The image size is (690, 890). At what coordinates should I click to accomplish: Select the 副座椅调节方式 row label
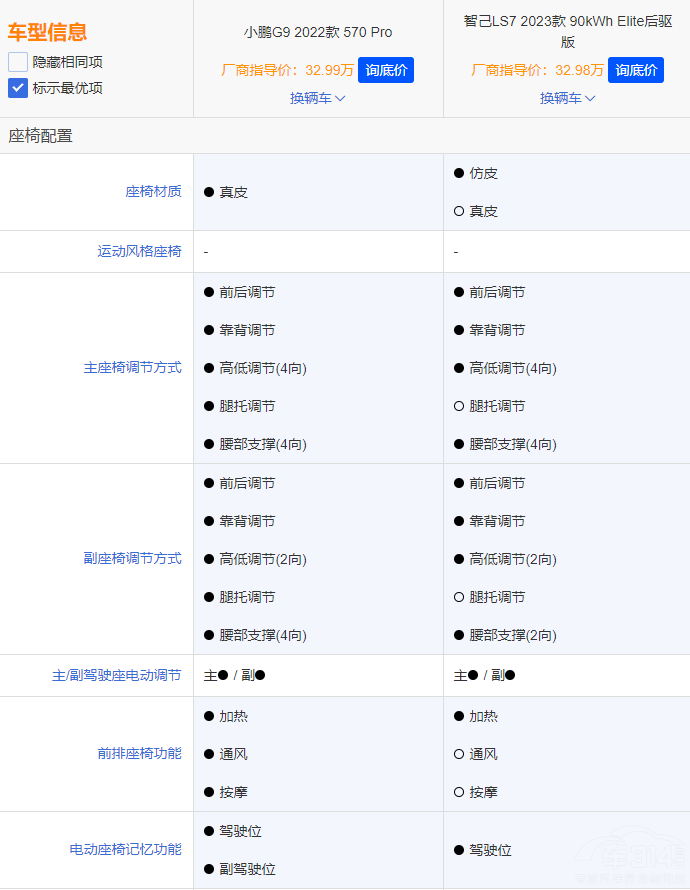(132, 559)
